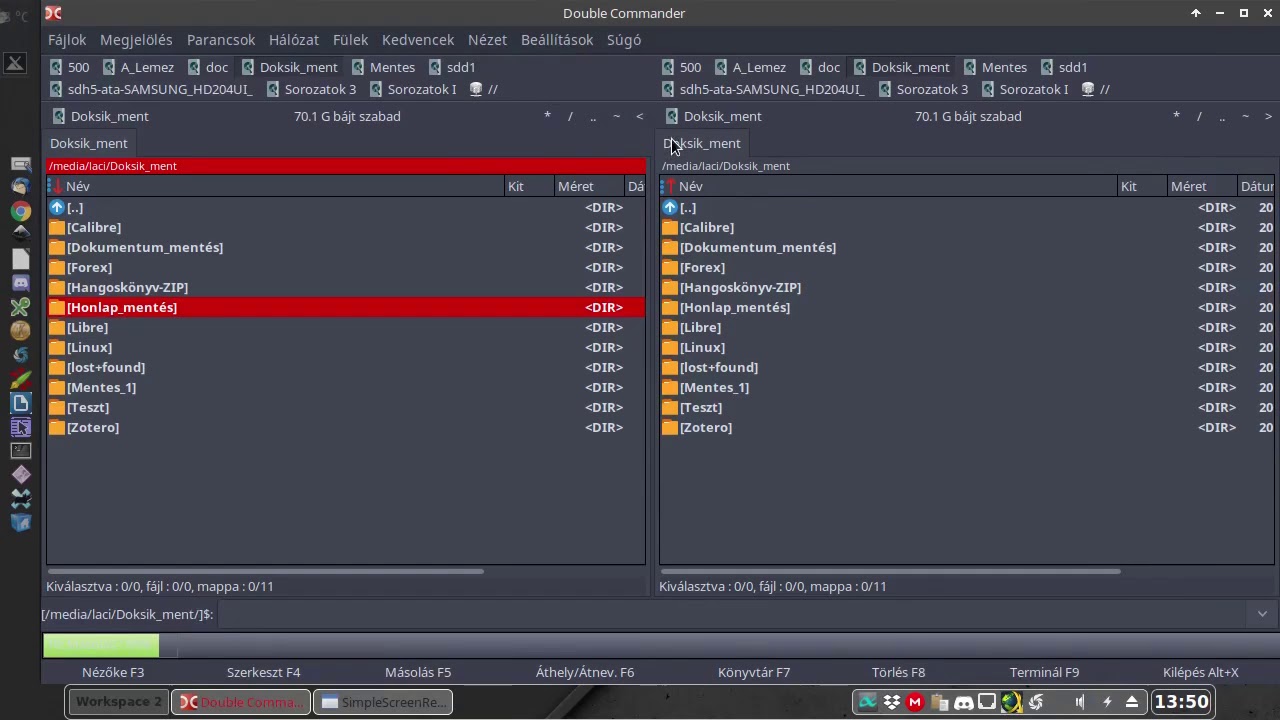Open left panel Sorozatok I drive
The image size is (1280, 720).
412,89
